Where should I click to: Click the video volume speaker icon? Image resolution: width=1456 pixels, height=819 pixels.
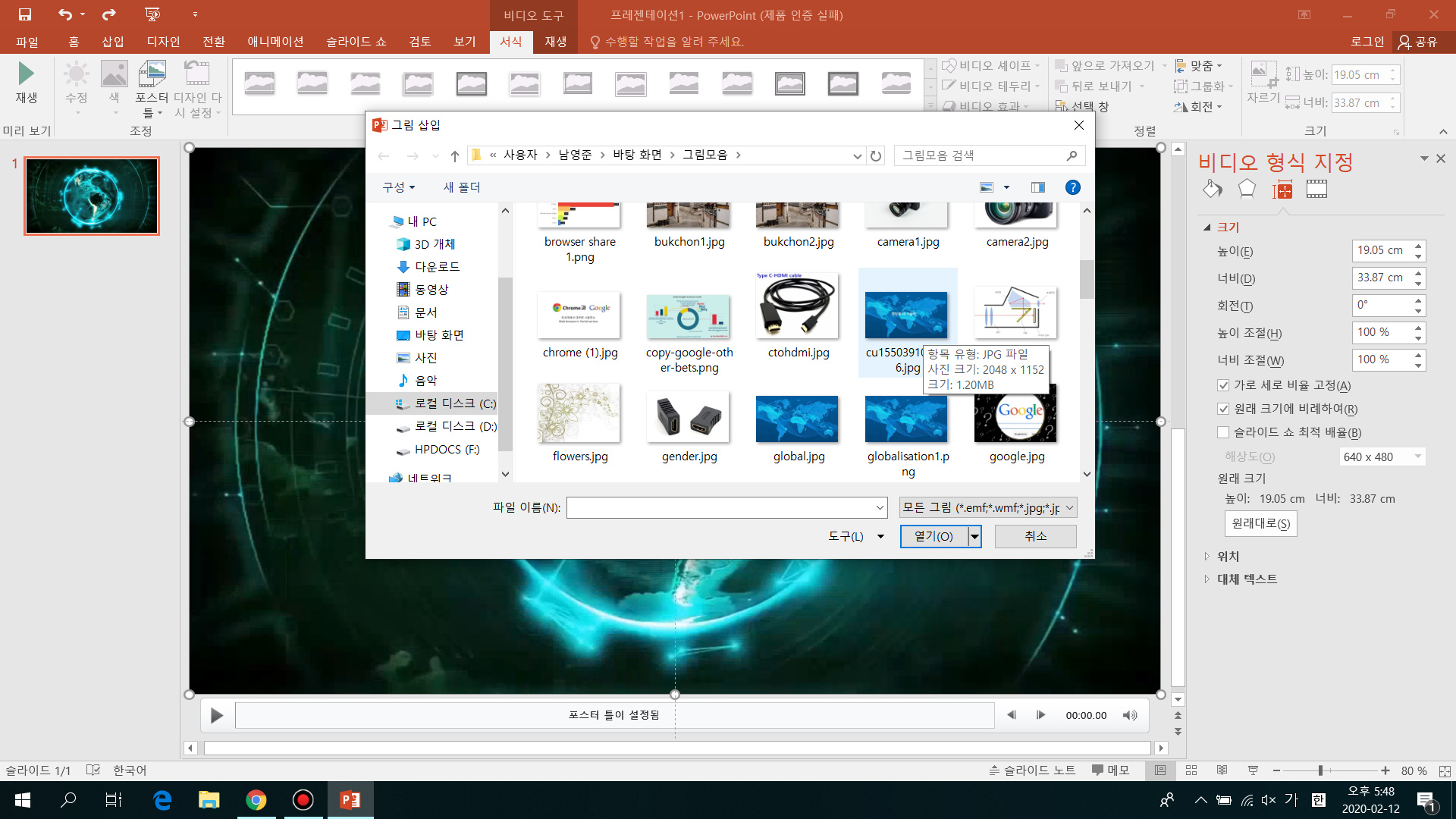pos(1130,715)
